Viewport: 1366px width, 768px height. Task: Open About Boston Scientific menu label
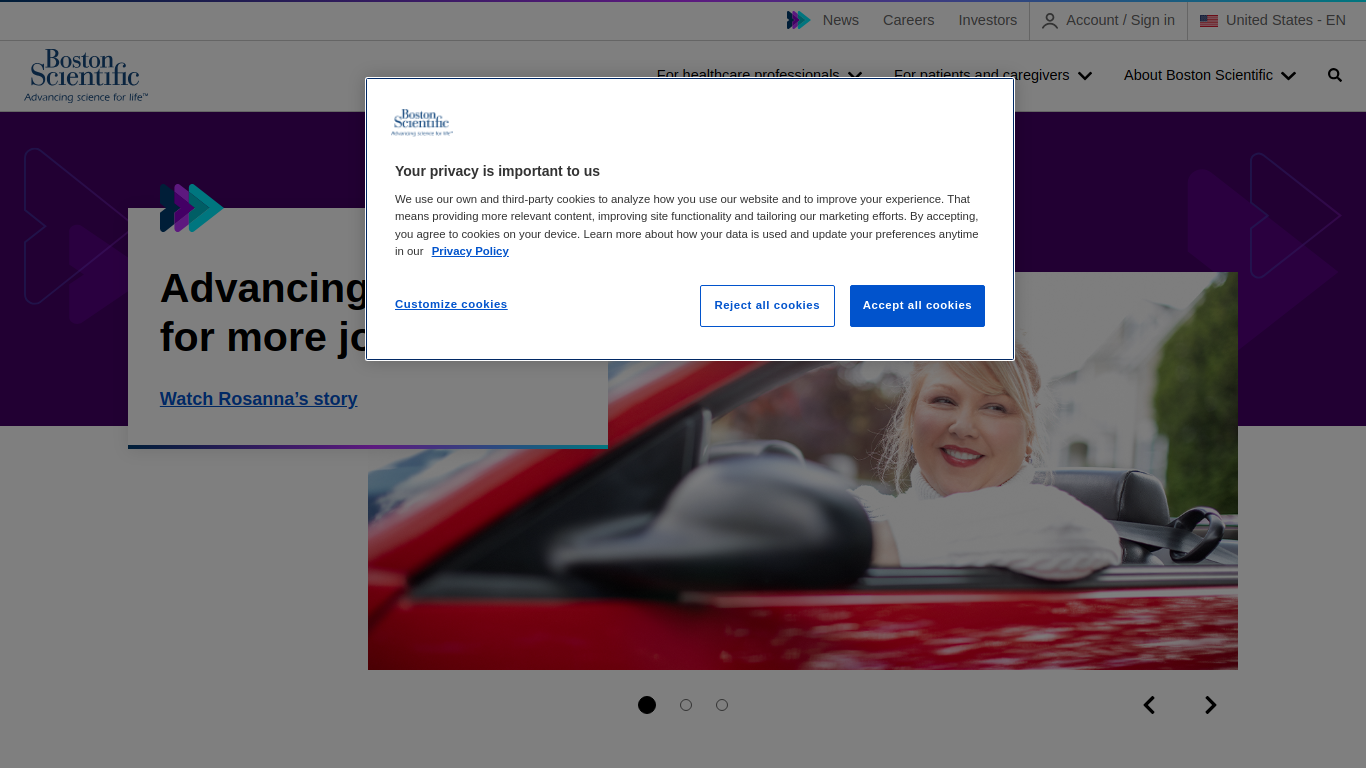pos(1198,75)
